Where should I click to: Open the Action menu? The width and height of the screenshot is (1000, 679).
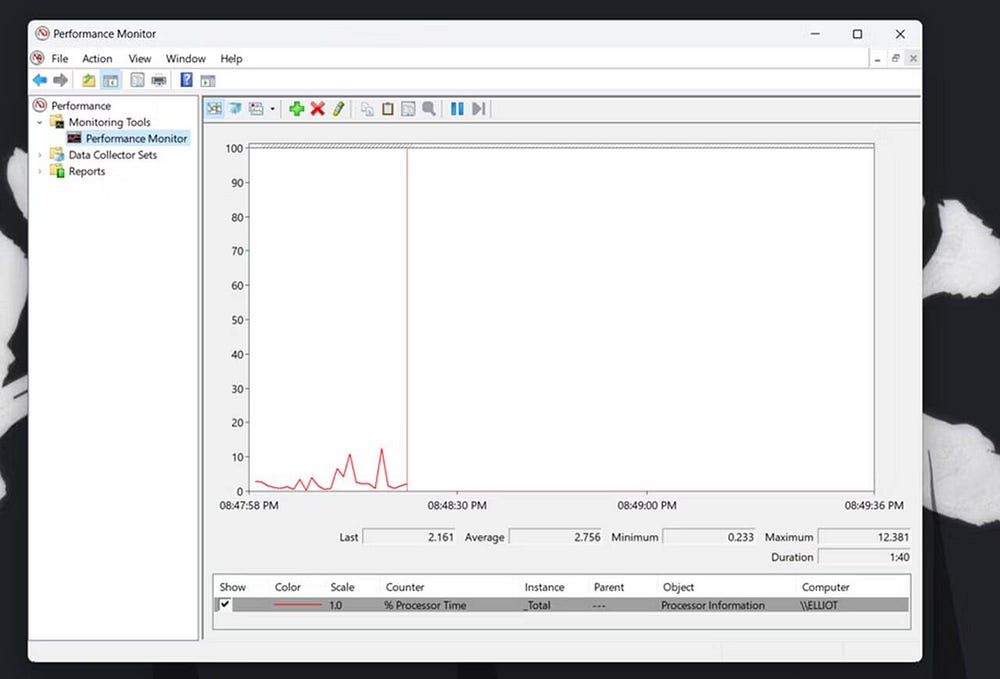tap(97, 58)
